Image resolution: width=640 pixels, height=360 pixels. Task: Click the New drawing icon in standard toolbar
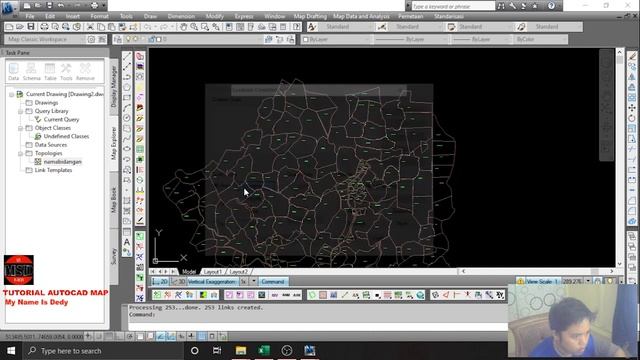pos(9,27)
